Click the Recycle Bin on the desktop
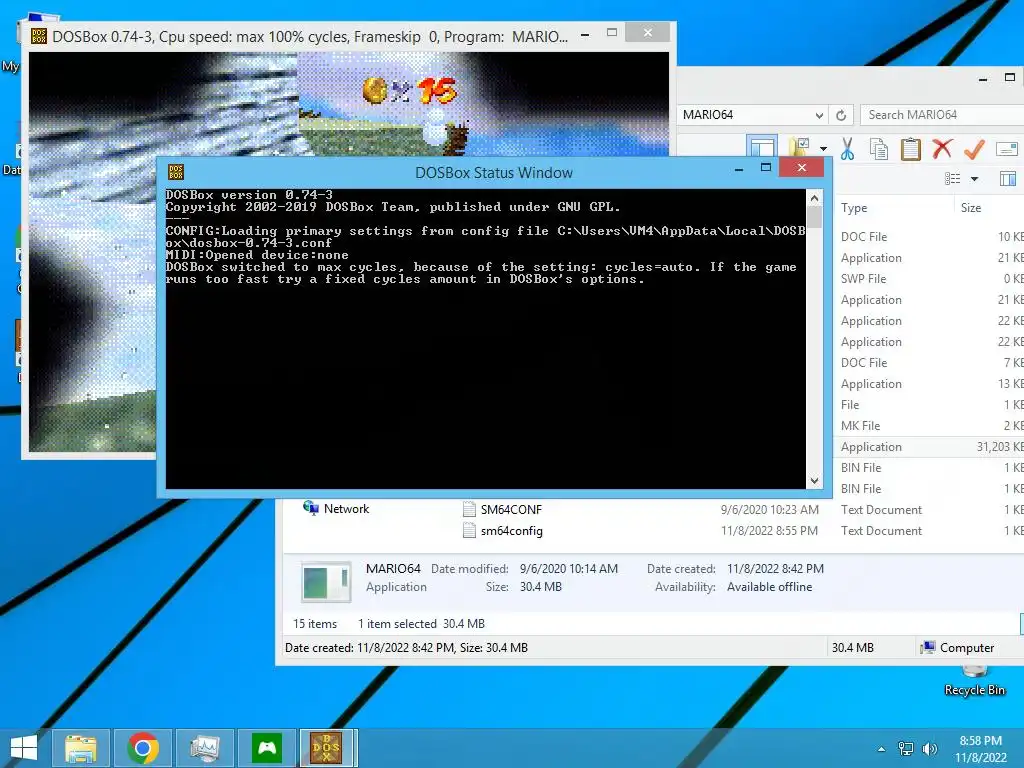 (x=974, y=680)
